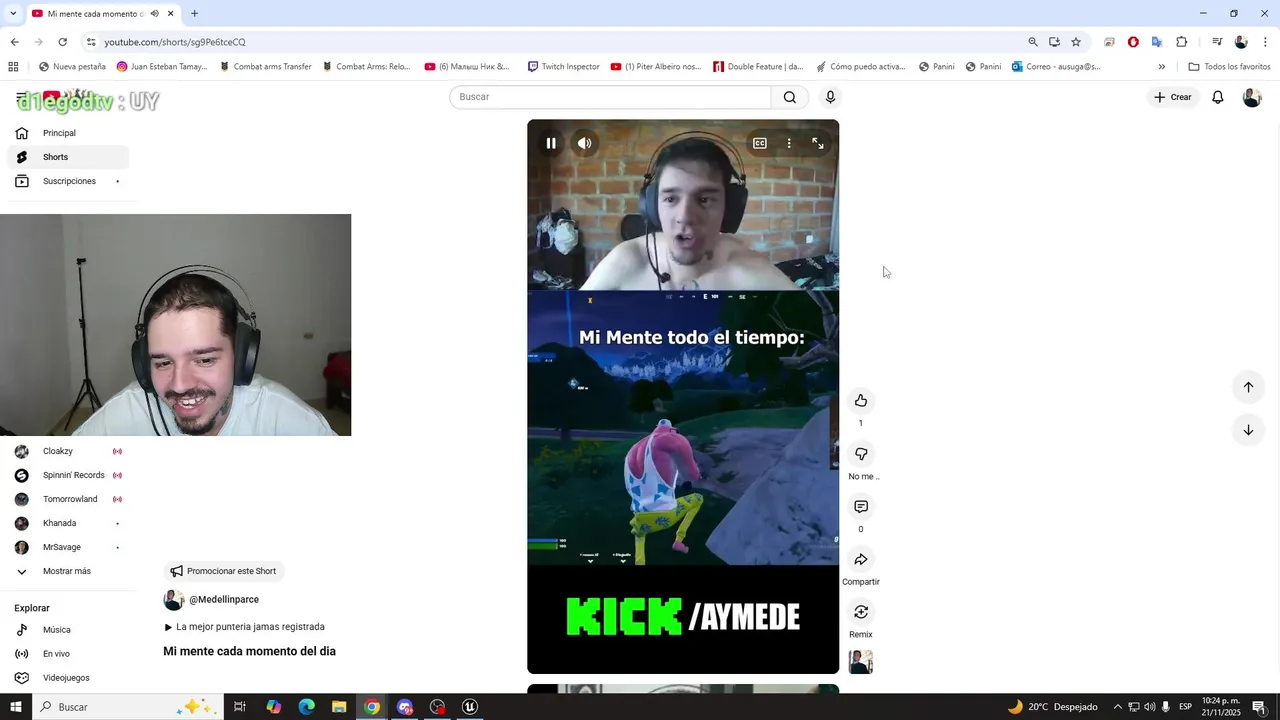
Task: Open the browser apps grid icon
Action: [x=13, y=67]
